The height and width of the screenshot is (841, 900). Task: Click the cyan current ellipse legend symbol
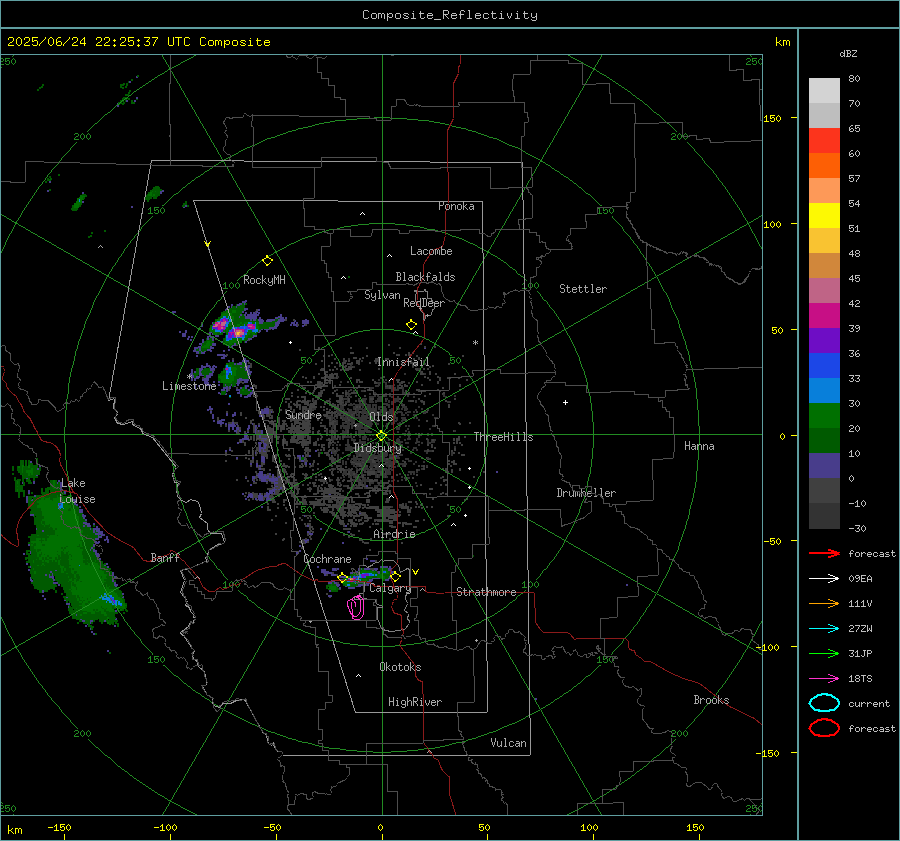coord(824,703)
